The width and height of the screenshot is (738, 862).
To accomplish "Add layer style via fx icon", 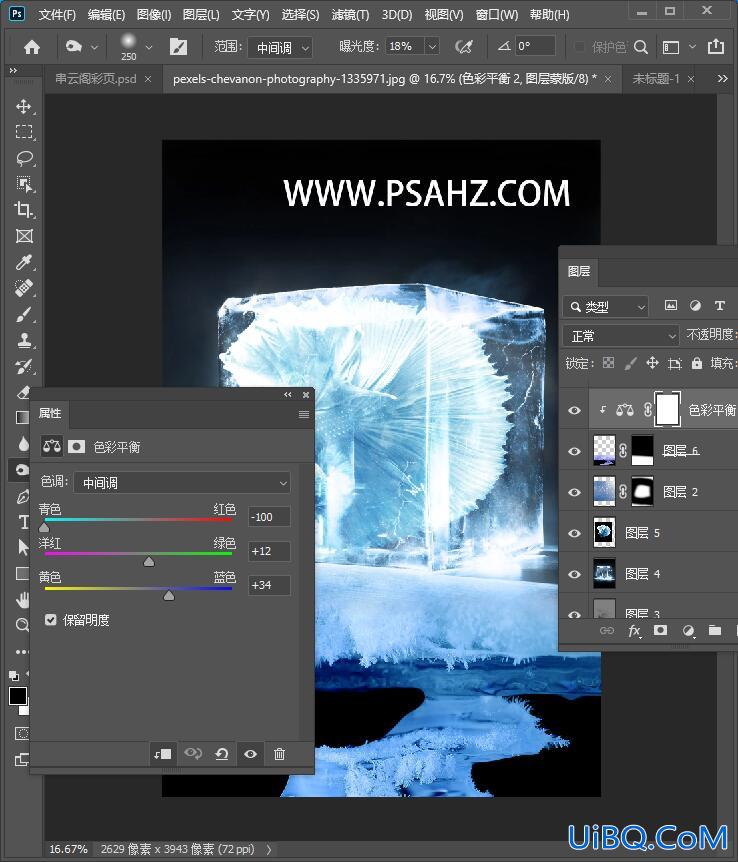I will pyautogui.click(x=634, y=631).
